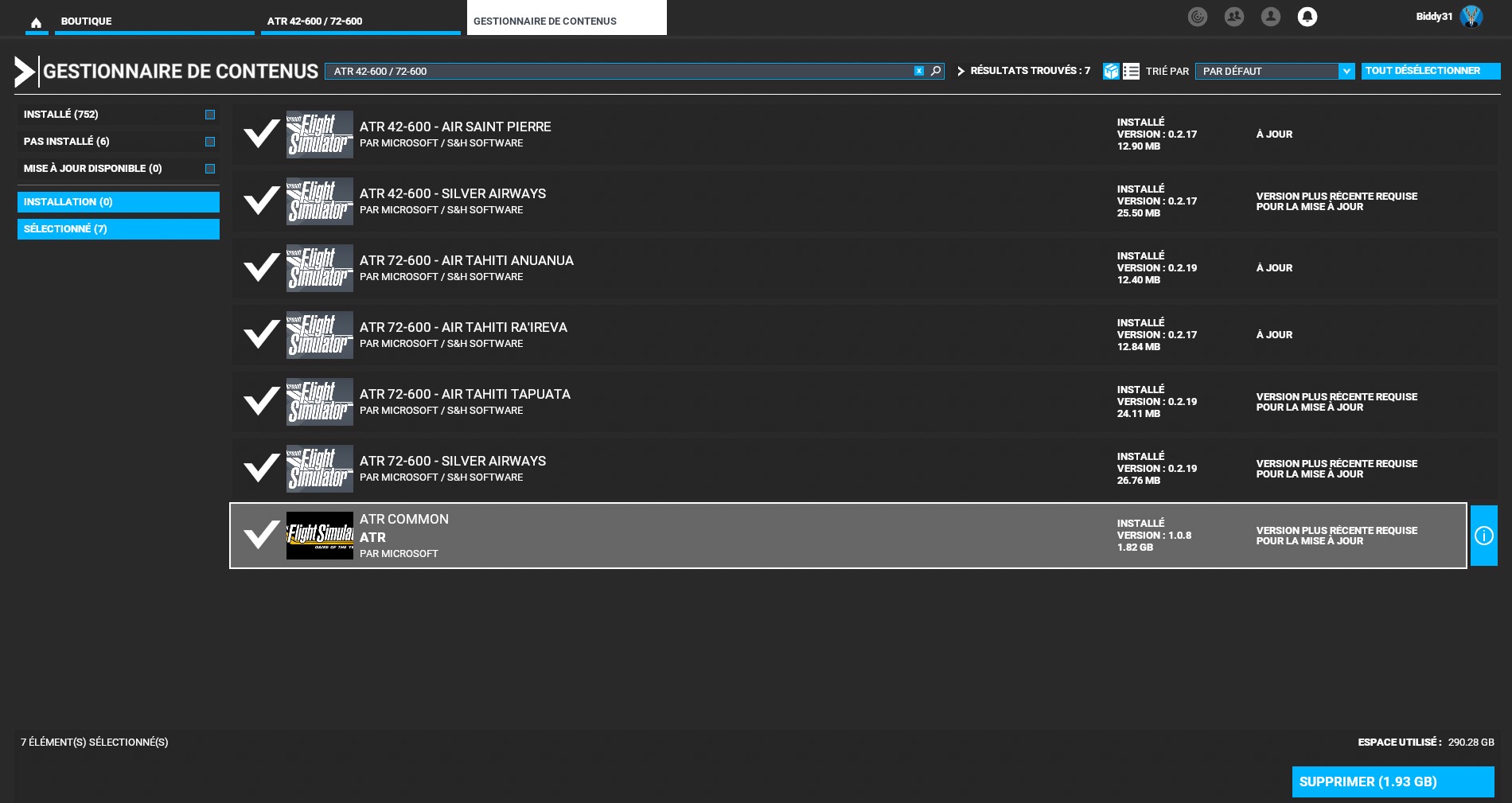Click 7 ÉLÉMENT(S) SÉLECTIONNÉ(S) status

coord(95,742)
